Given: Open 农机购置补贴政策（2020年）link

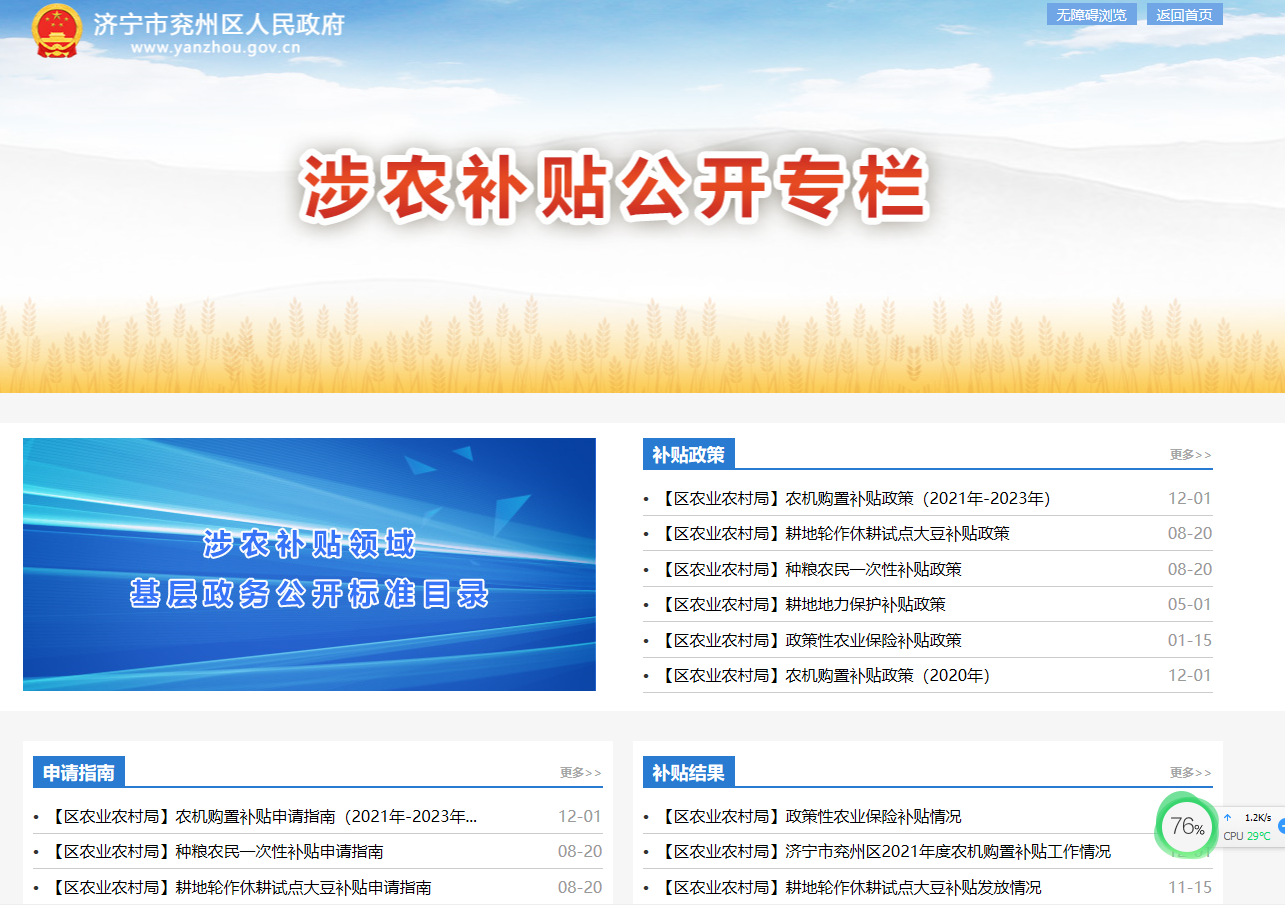Looking at the screenshot, I should [825, 676].
